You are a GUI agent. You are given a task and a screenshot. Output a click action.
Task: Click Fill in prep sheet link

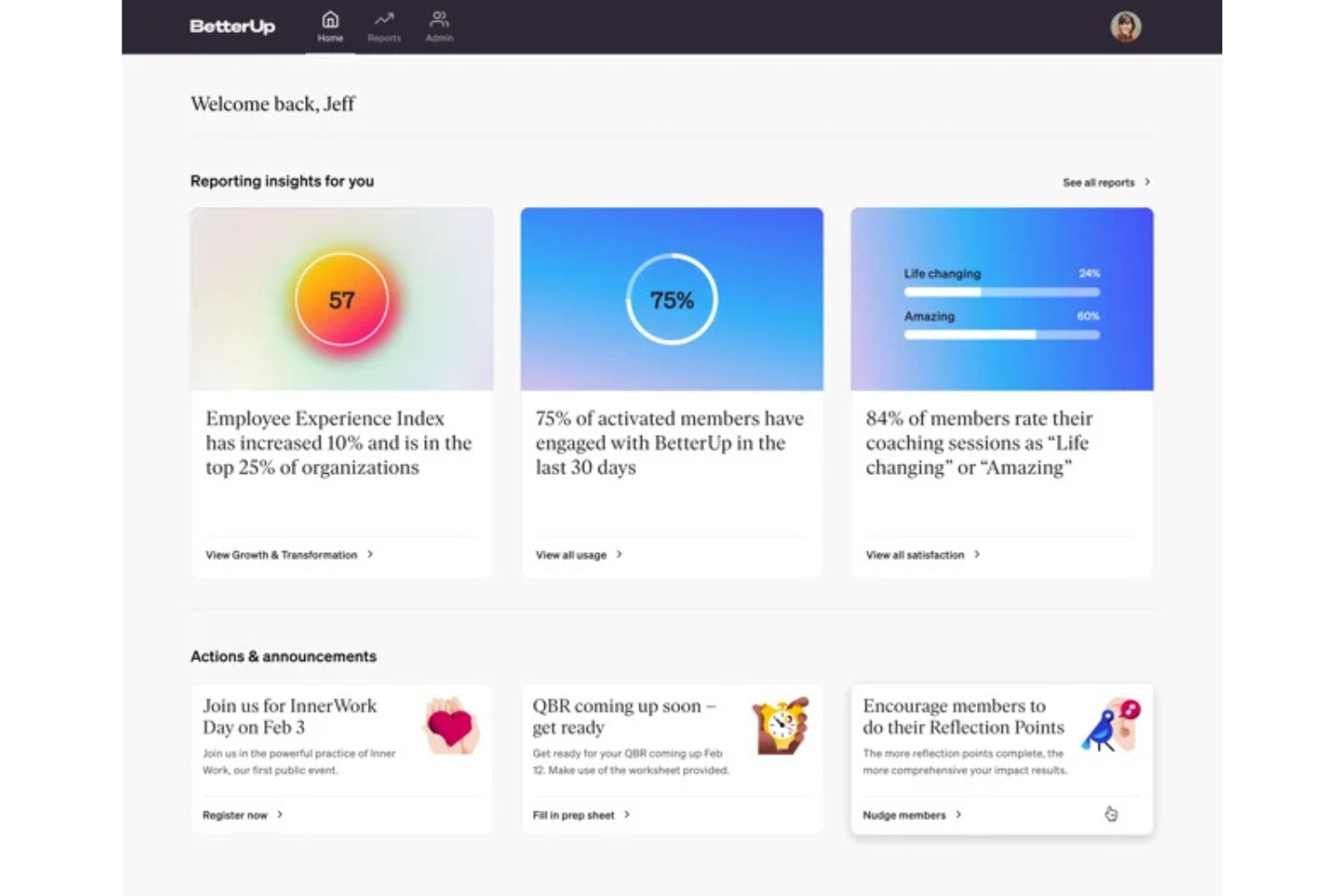point(574,815)
